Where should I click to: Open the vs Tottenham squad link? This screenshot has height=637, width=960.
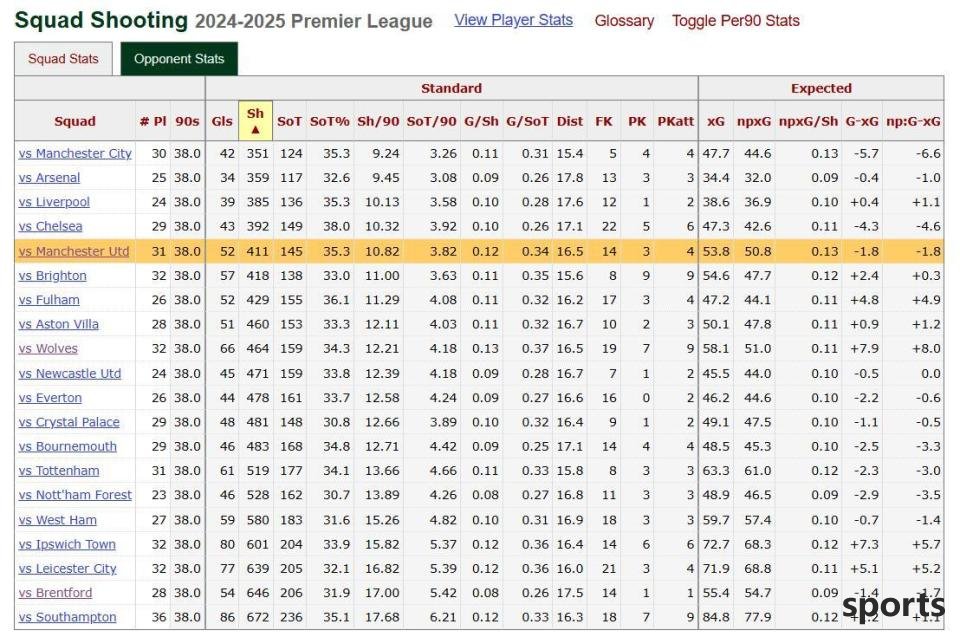tap(59, 470)
